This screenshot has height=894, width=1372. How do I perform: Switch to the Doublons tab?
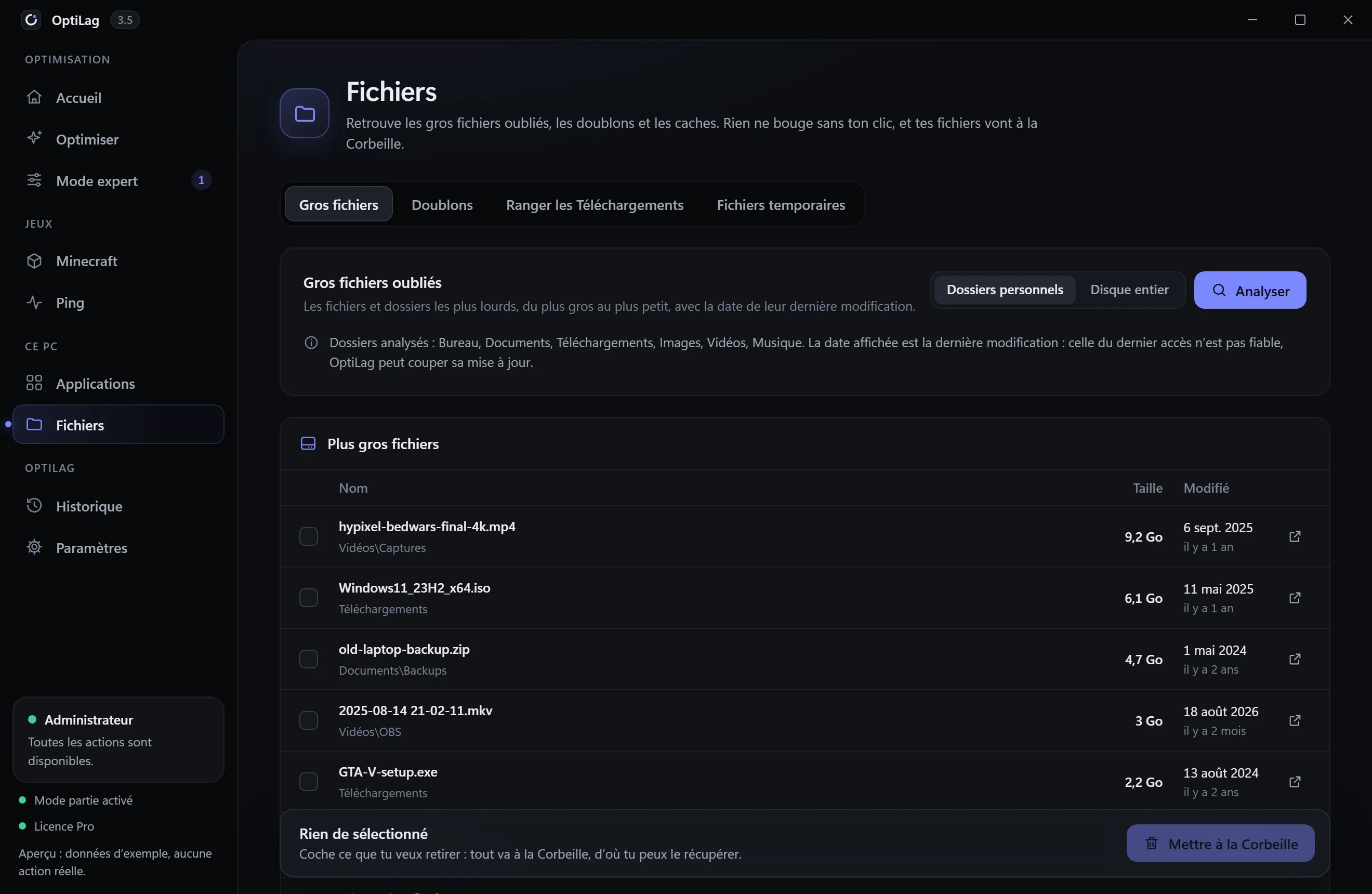click(442, 205)
